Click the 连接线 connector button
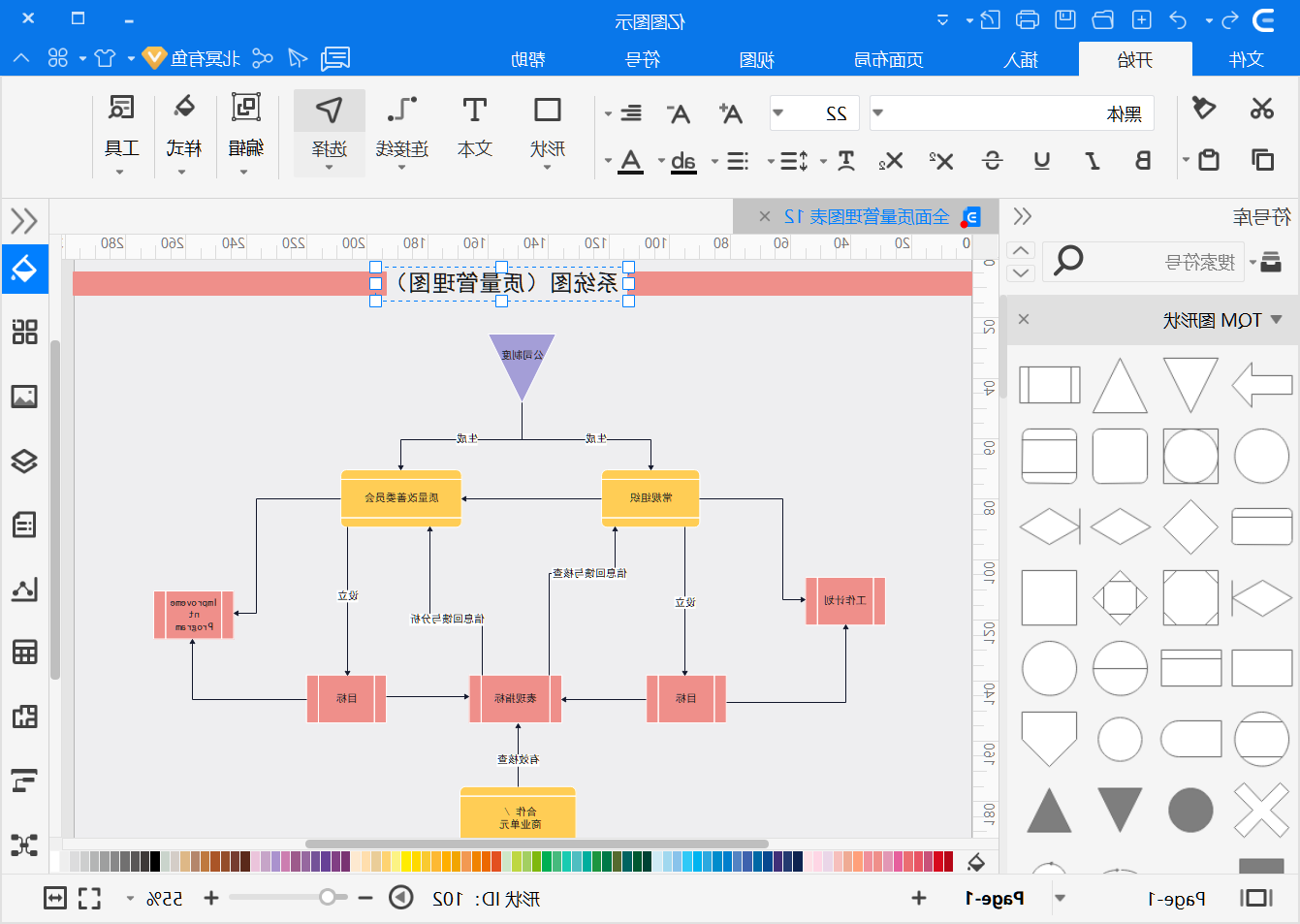This screenshot has width=1300, height=924. pos(402,133)
